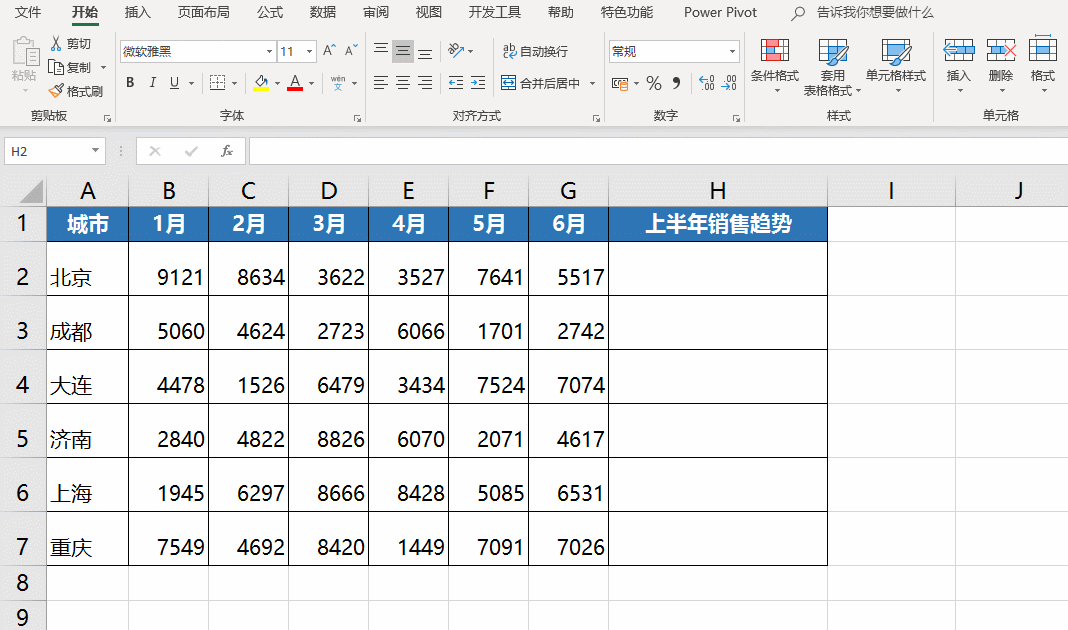Switch to the Power Pivot tab
Image resolution: width=1068 pixels, height=630 pixels.
[x=720, y=12]
